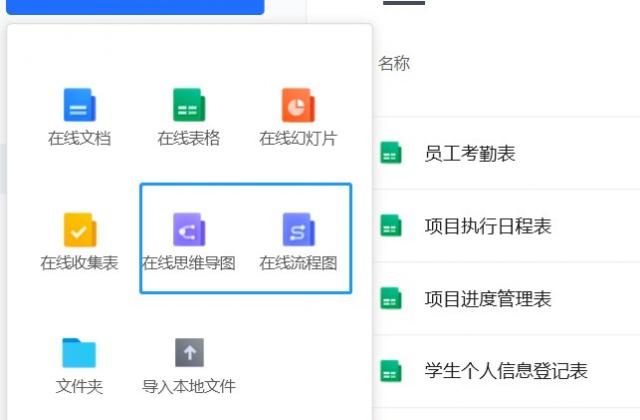640x420 pixels.
Task: Click the blue button above the menu
Action: (x=135, y=7)
